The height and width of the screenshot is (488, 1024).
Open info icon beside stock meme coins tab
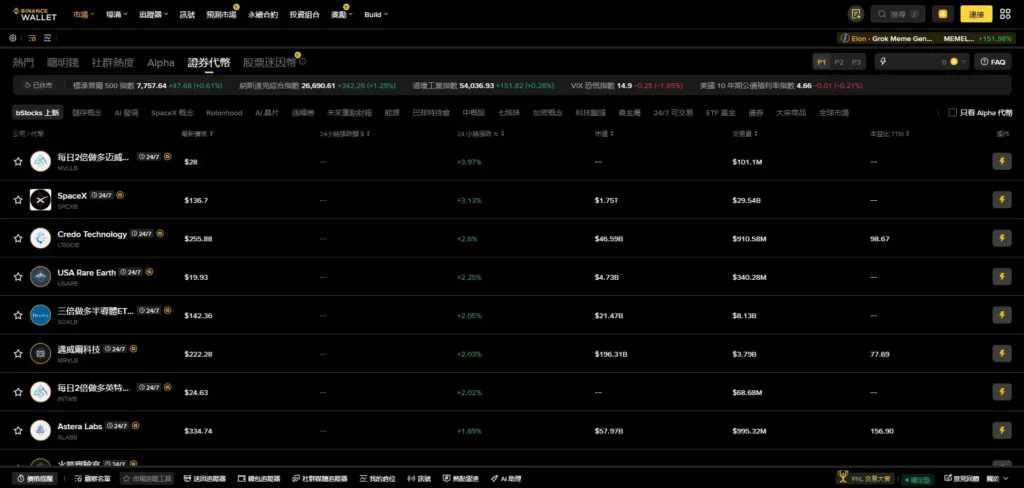[302, 62]
